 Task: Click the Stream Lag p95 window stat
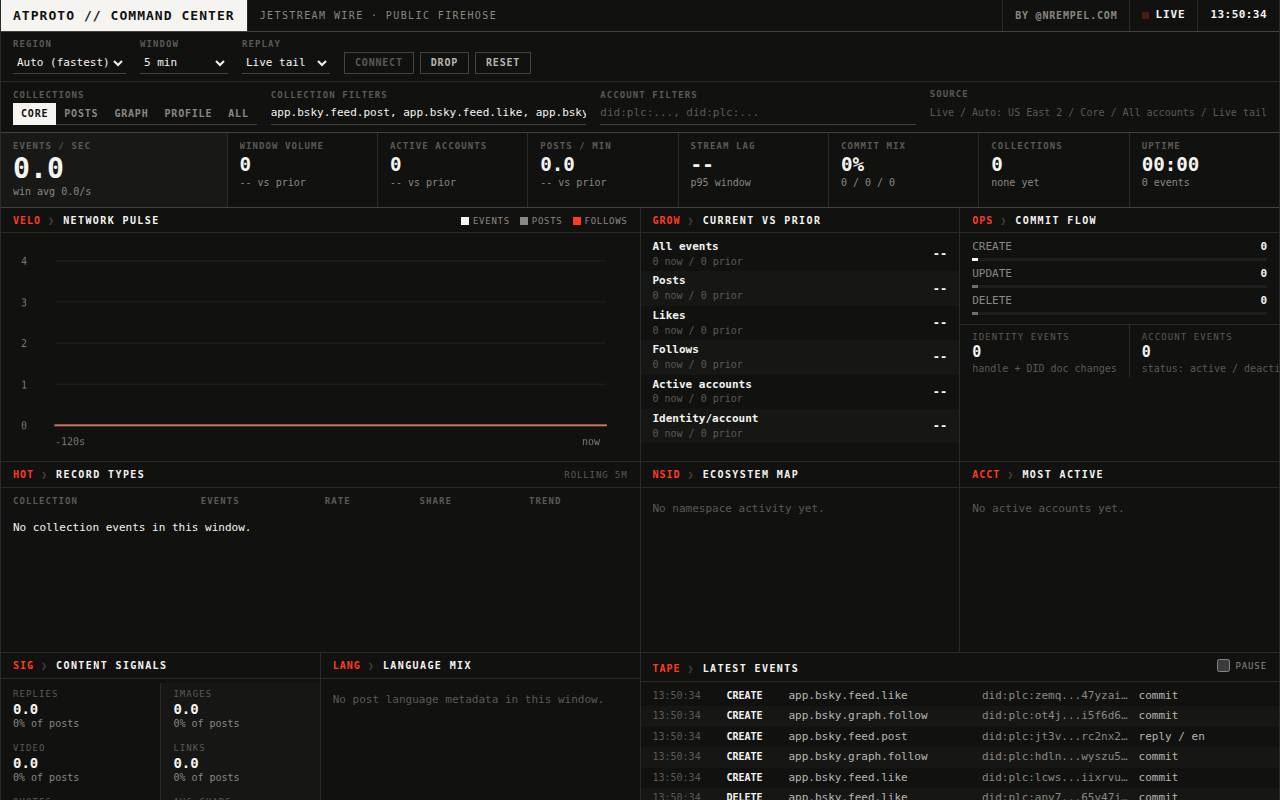point(753,169)
